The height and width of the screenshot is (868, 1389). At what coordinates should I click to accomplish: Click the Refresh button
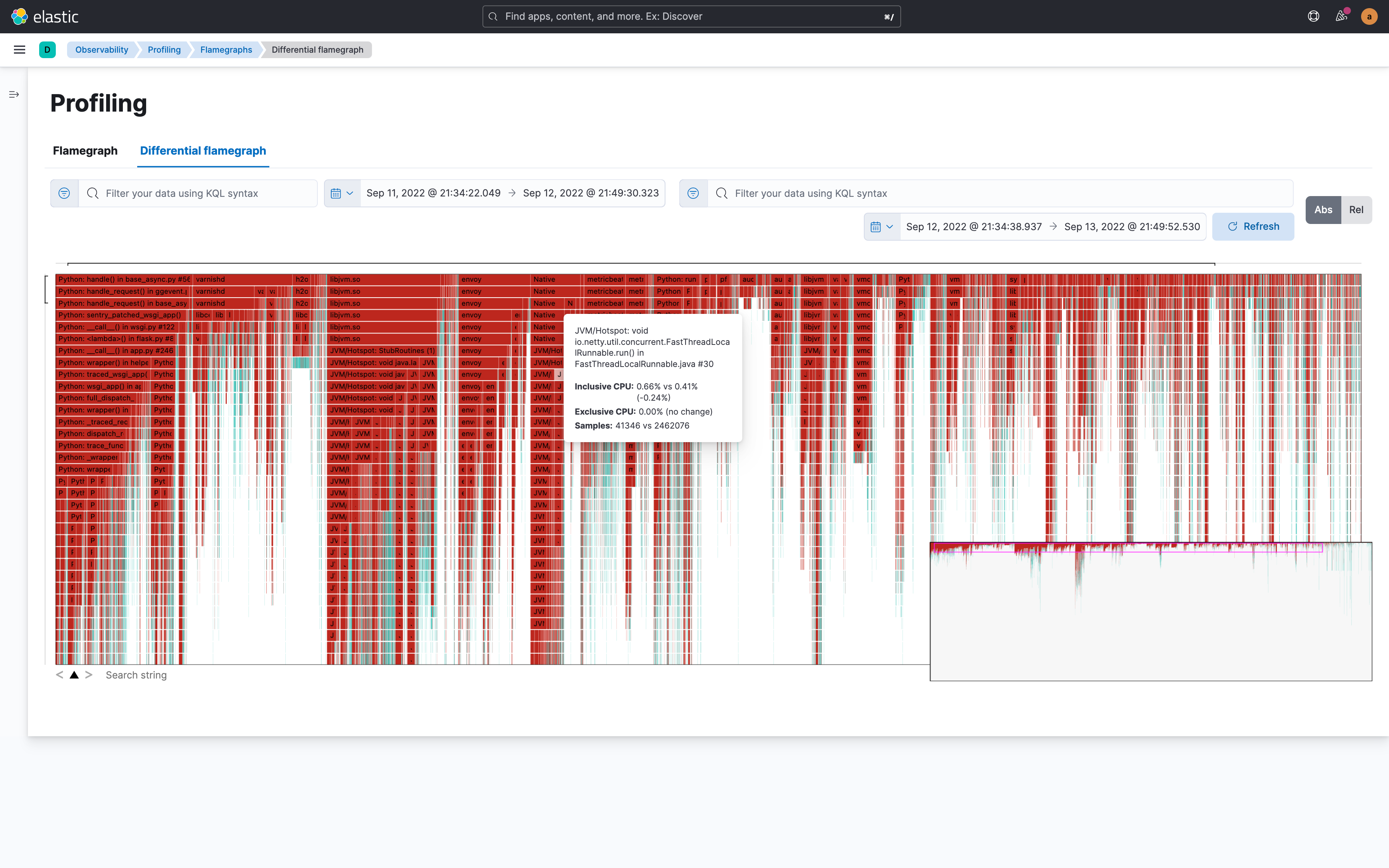pos(1253,227)
